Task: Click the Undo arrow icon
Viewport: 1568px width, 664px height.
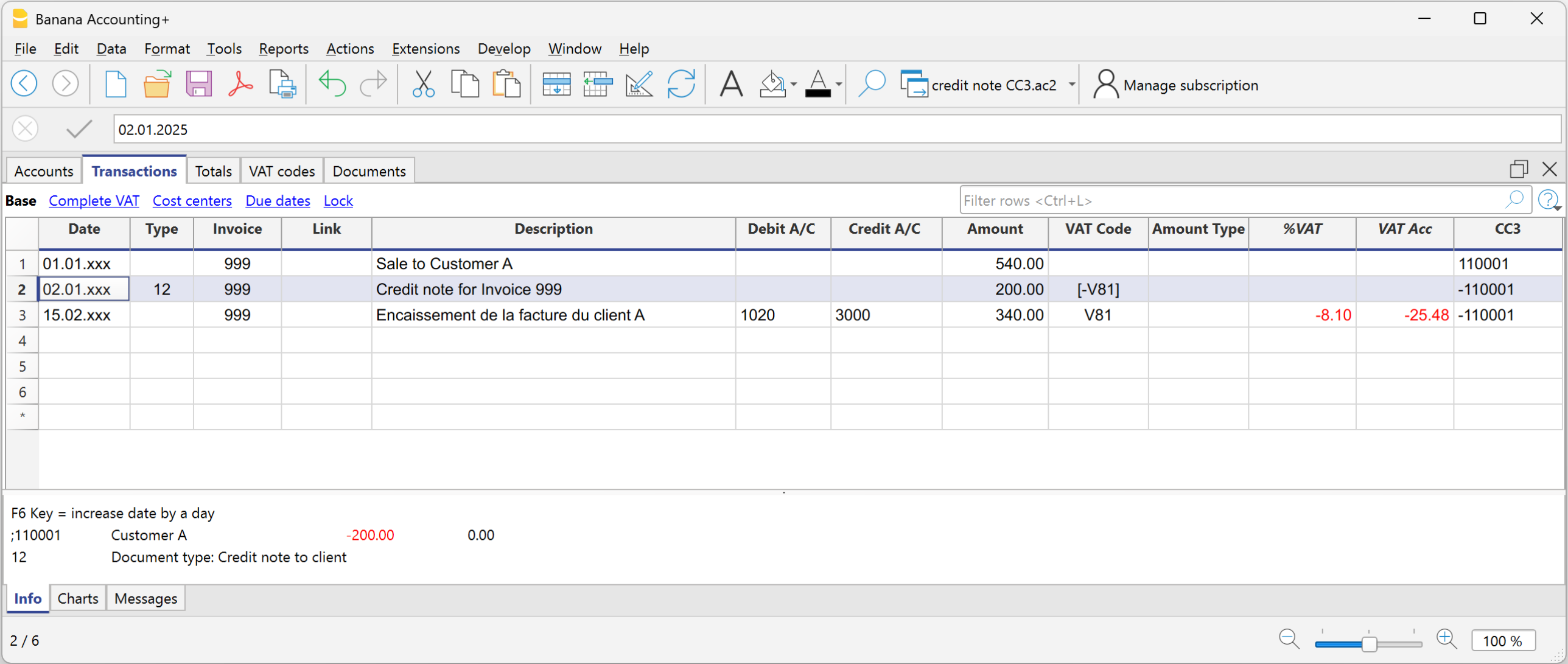Action: 332,84
